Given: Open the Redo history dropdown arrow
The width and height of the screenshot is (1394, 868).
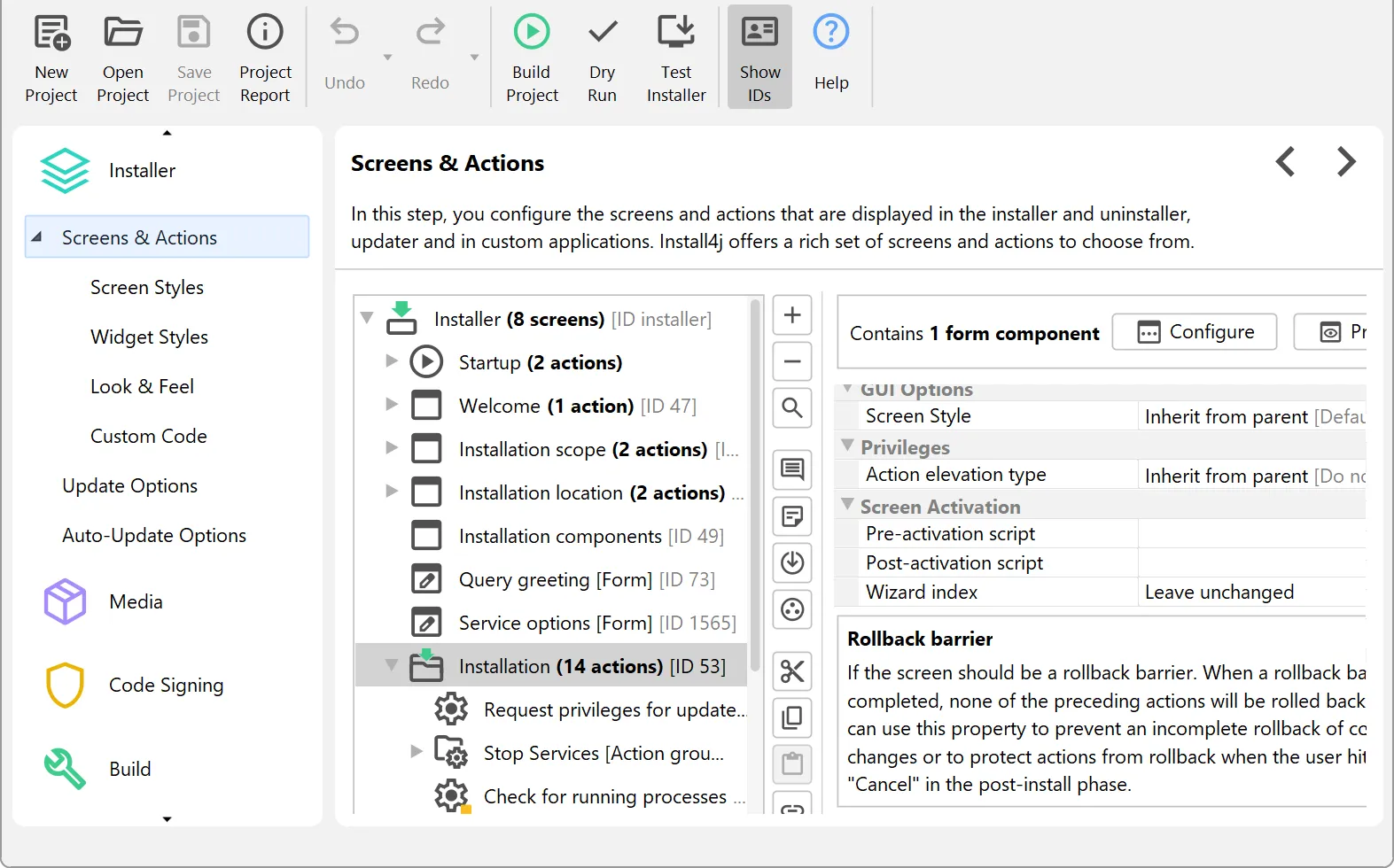Looking at the screenshot, I should point(474,58).
